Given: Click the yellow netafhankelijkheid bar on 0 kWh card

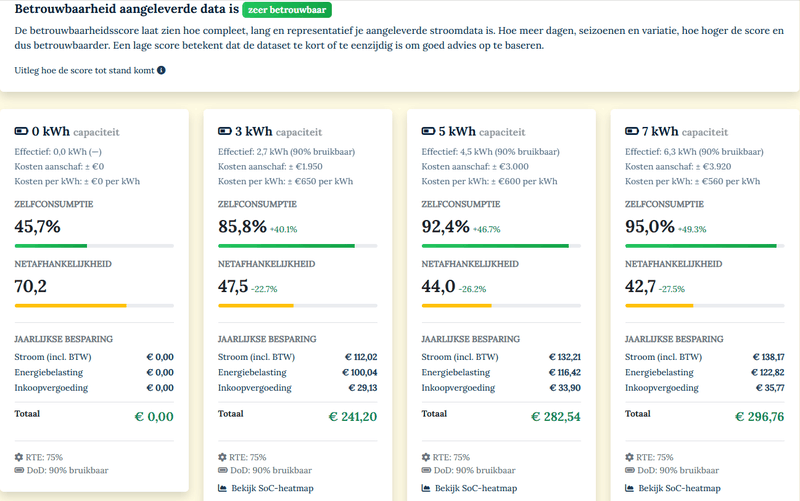Looking at the screenshot, I should (94, 305).
